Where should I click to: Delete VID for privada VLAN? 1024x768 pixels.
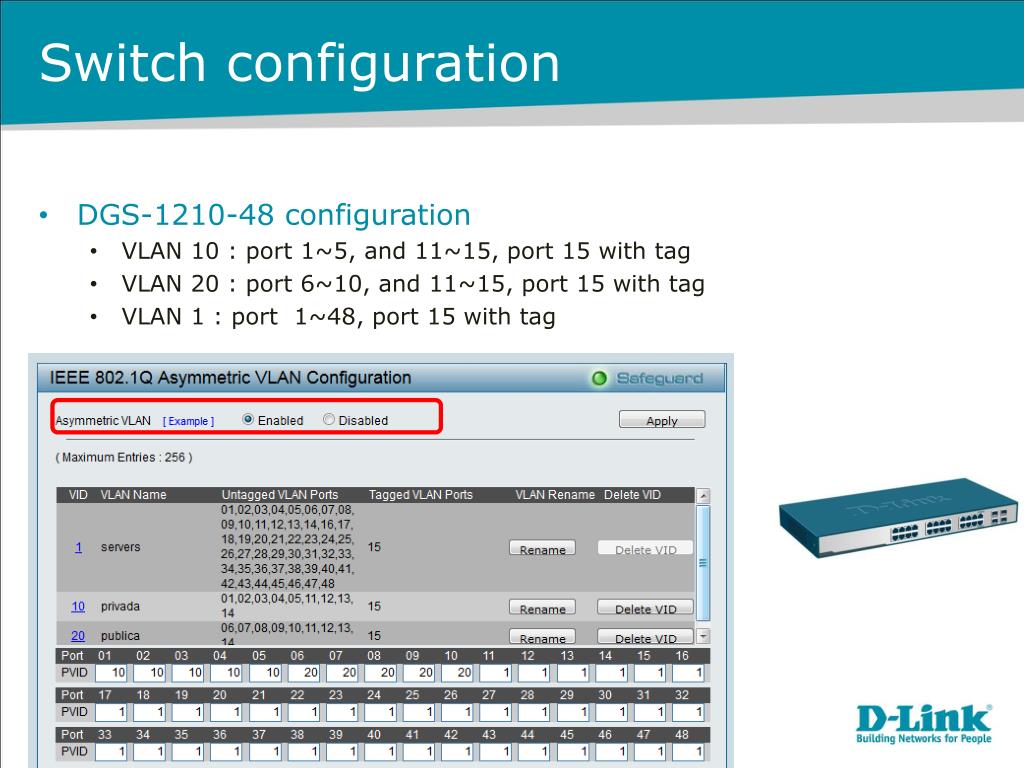[x=645, y=608]
